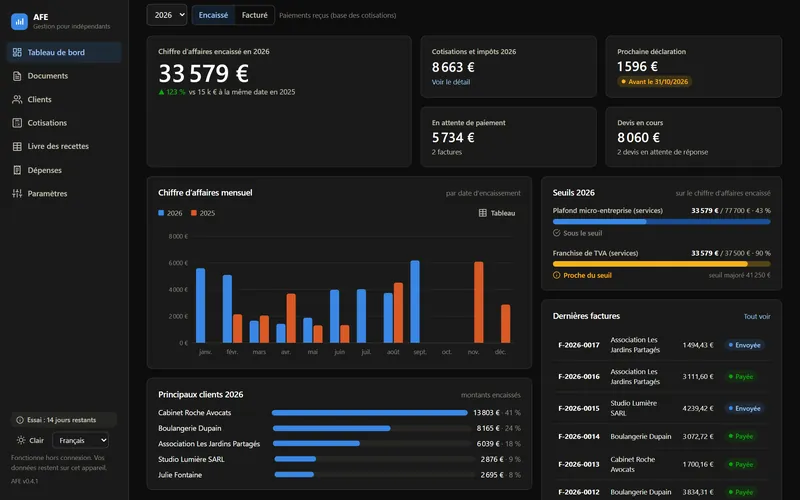Click Payée status on F-2026-0016
The height and width of the screenshot is (500, 800).
click(x=740, y=377)
